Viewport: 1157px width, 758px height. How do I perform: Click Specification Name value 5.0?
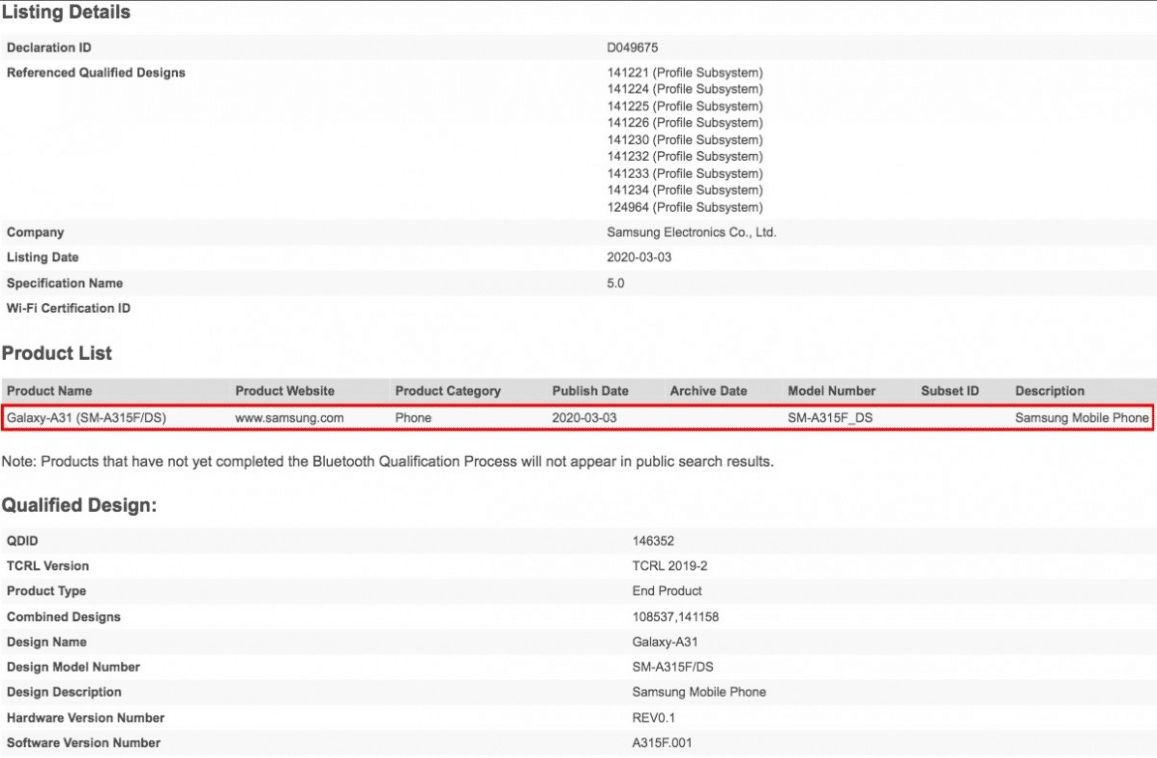click(615, 283)
